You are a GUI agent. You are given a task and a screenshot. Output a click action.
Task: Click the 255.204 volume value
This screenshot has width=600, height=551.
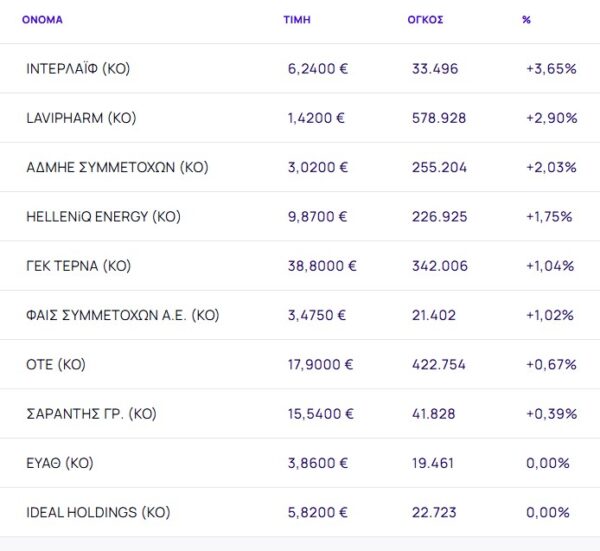coord(439,167)
